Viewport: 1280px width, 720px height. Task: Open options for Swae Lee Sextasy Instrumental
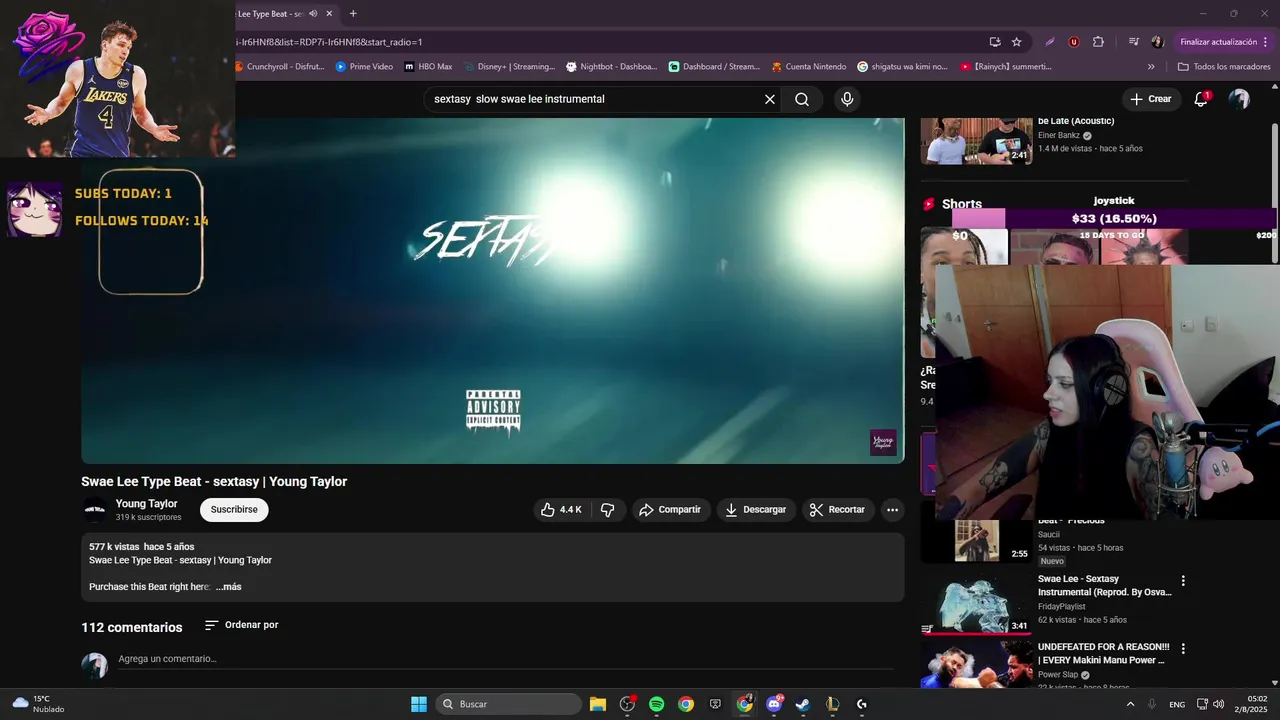(1183, 581)
